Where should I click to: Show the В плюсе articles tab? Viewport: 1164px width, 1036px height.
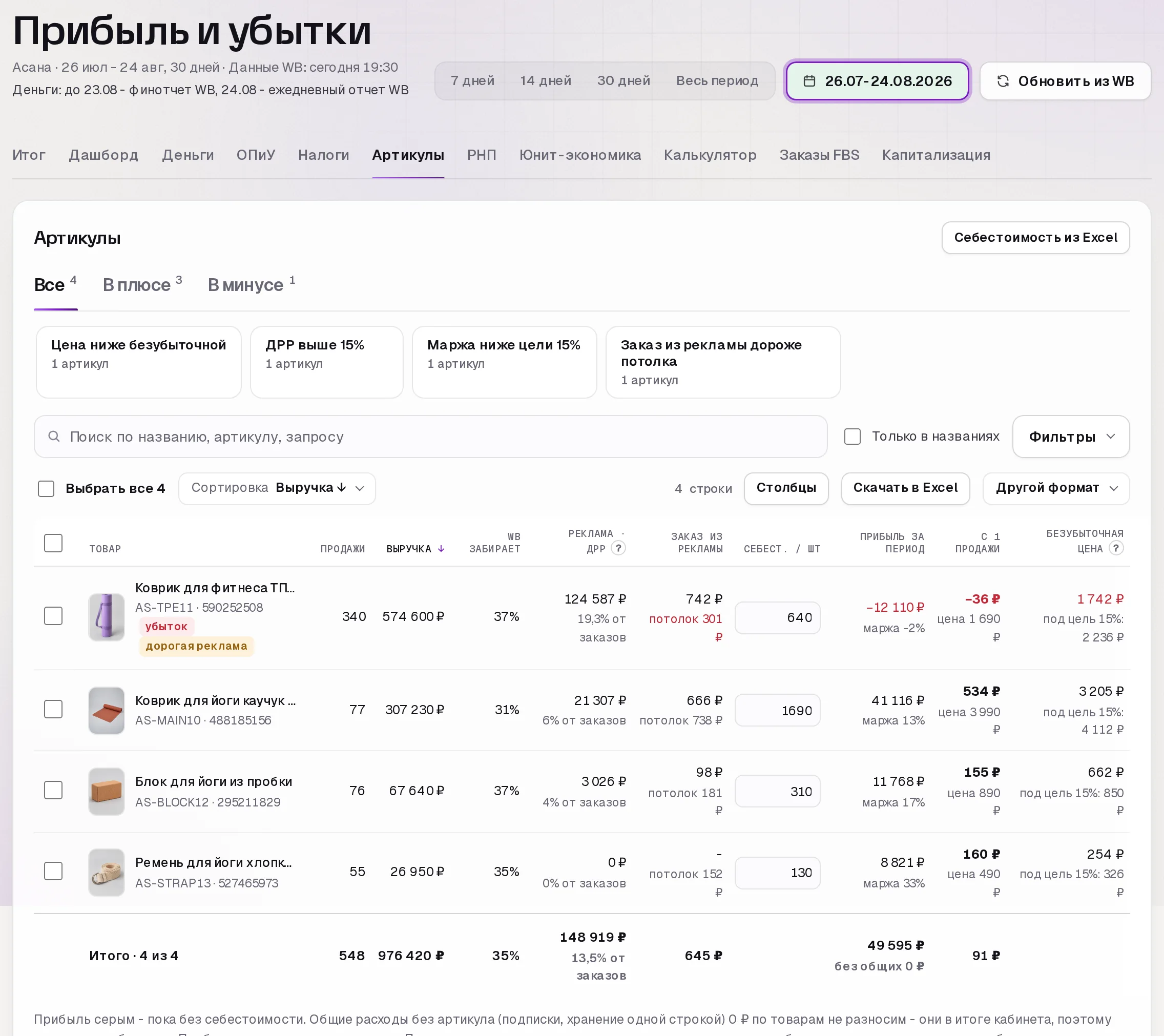pyautogui.click(x=142, y=284)
